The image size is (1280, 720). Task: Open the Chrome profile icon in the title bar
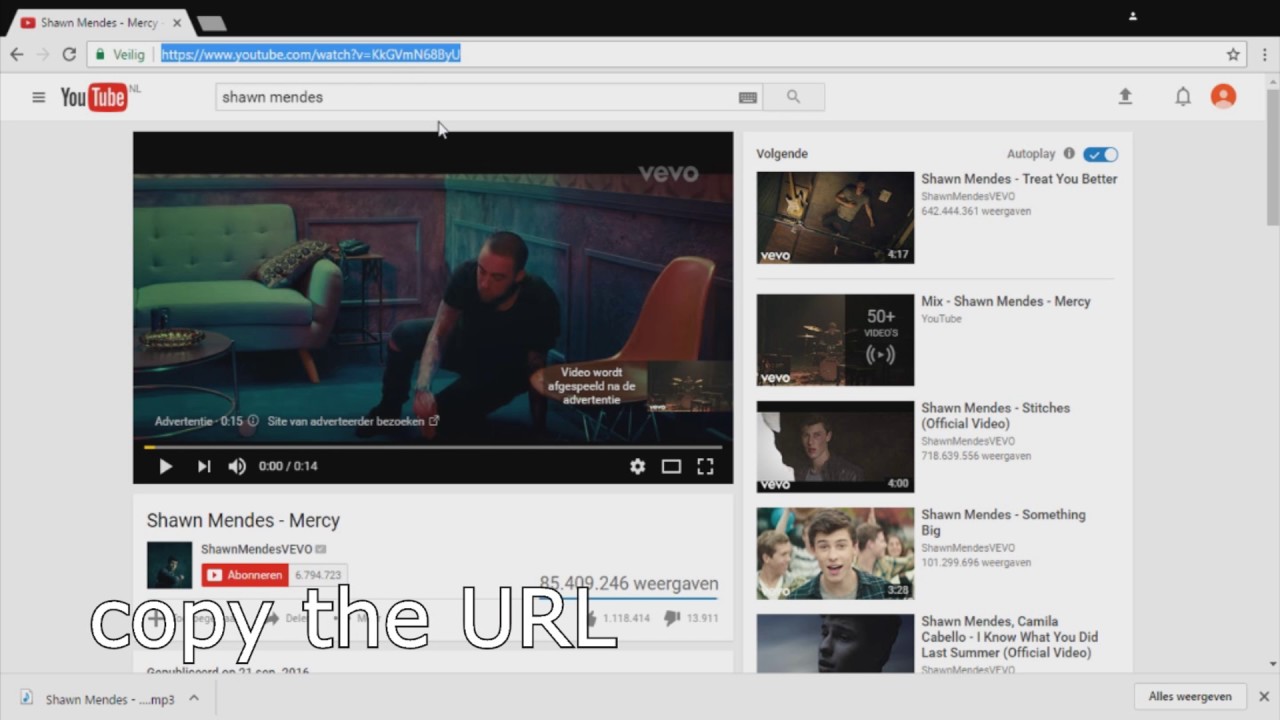click(x=1133, y=16)
